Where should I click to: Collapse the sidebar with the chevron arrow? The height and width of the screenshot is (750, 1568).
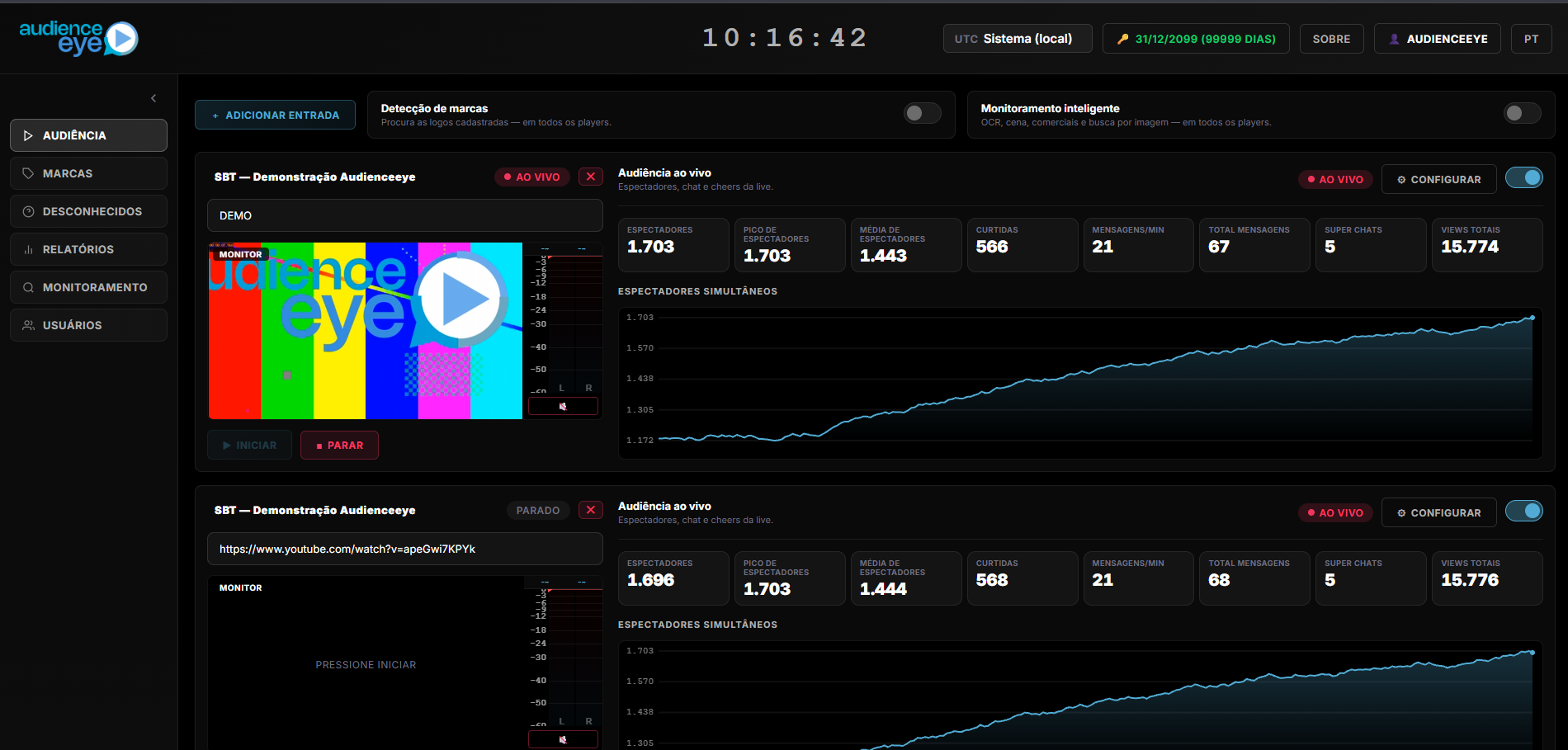153,98
